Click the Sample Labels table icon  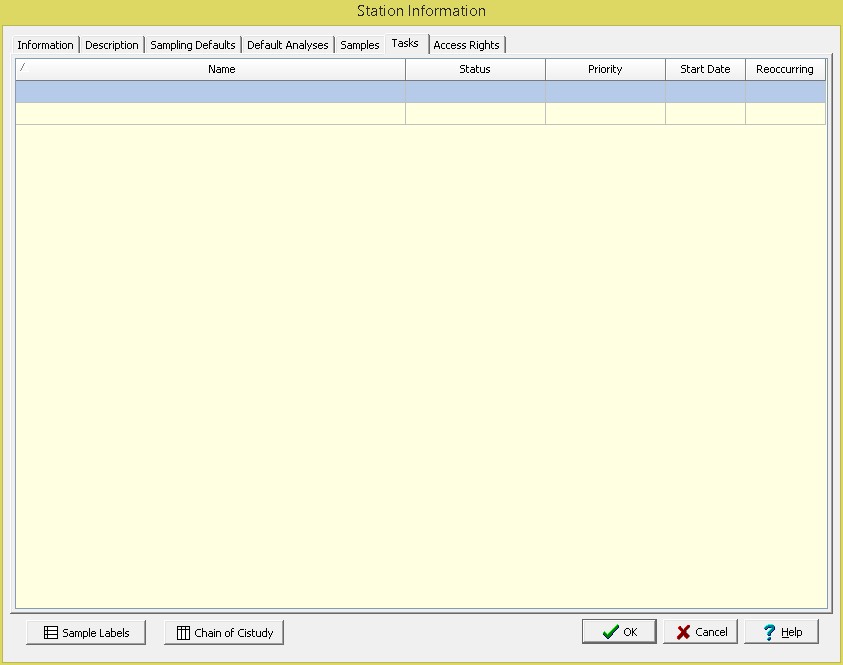tap(50, 633)
